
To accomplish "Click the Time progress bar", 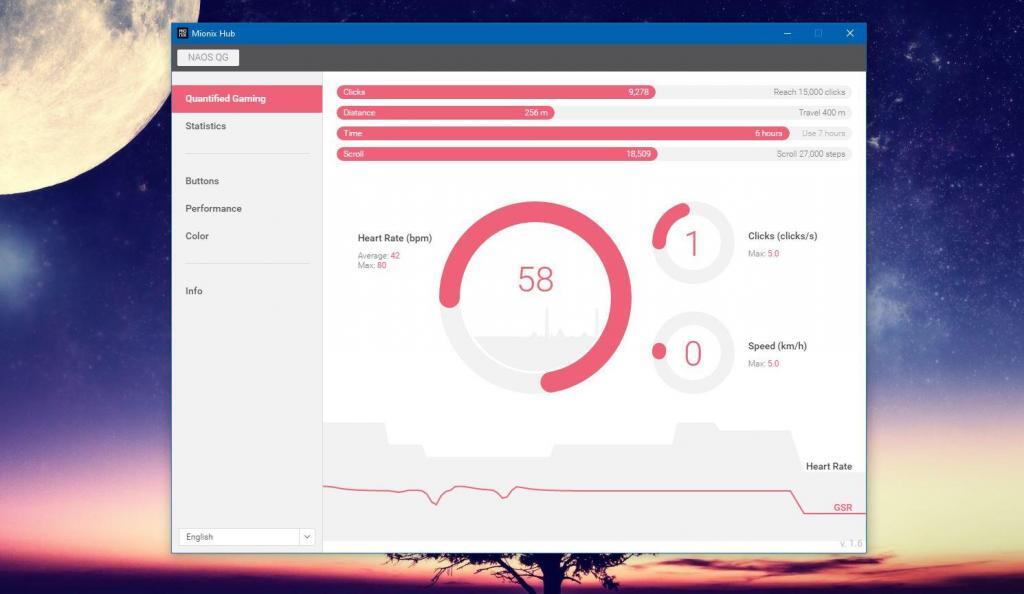I will click(x=562, y=133).
